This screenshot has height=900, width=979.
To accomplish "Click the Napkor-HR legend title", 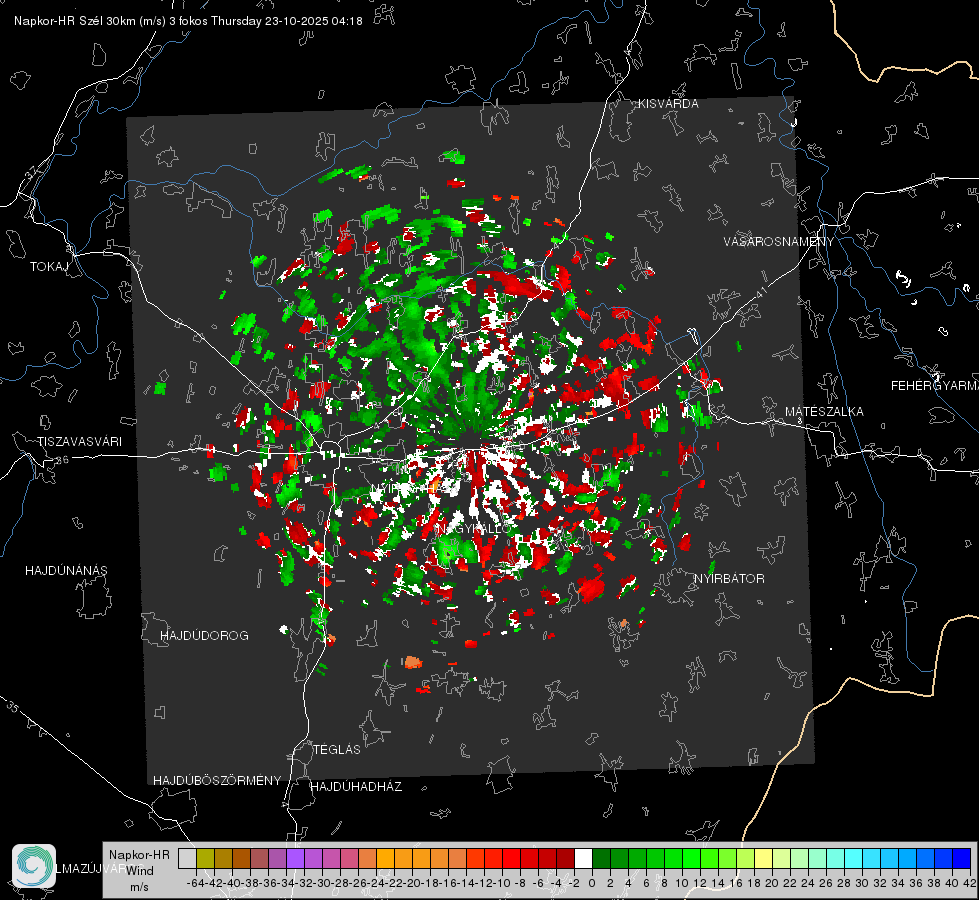I will coord(139,855).
